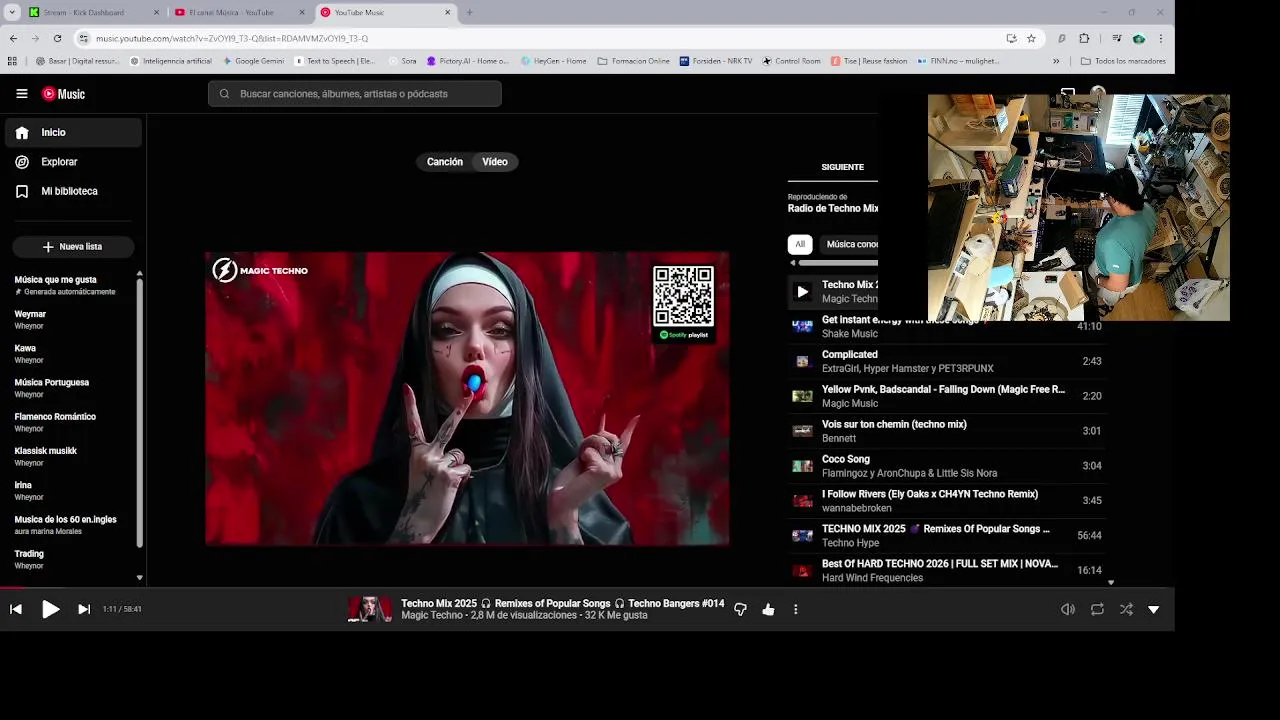Click the Magic Techno video thumbnail

click(x=467, y=399)
